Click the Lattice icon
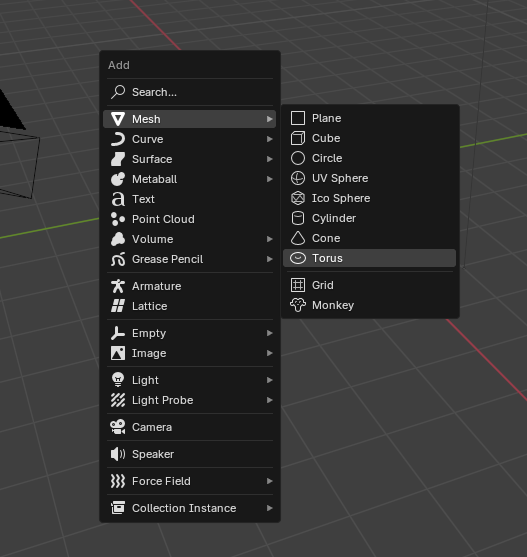Screen dimensions: 527x557 point(118,306)
